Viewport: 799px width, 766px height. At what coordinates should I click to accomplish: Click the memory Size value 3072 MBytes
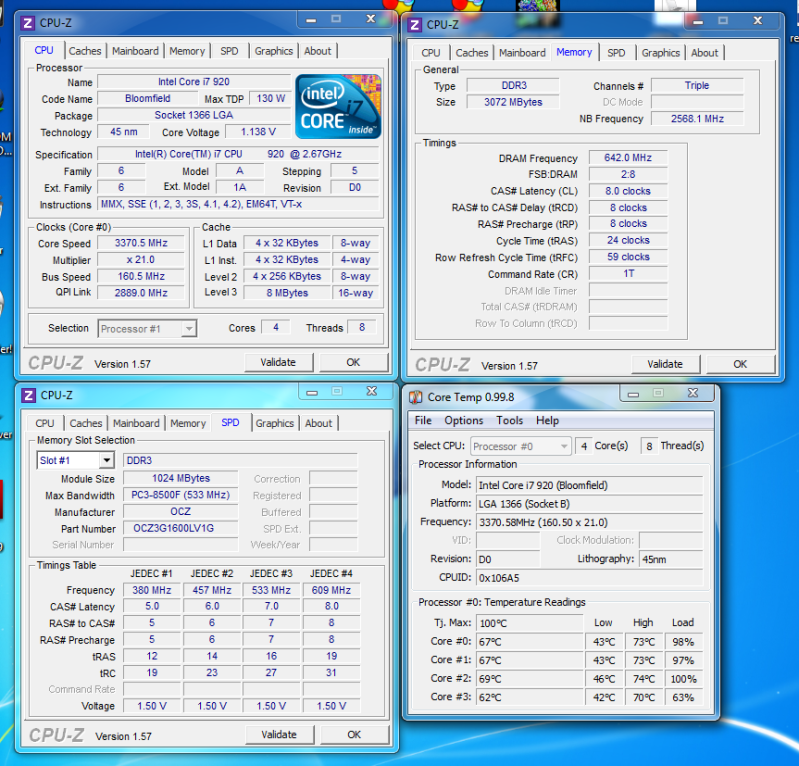pos(513,102)
